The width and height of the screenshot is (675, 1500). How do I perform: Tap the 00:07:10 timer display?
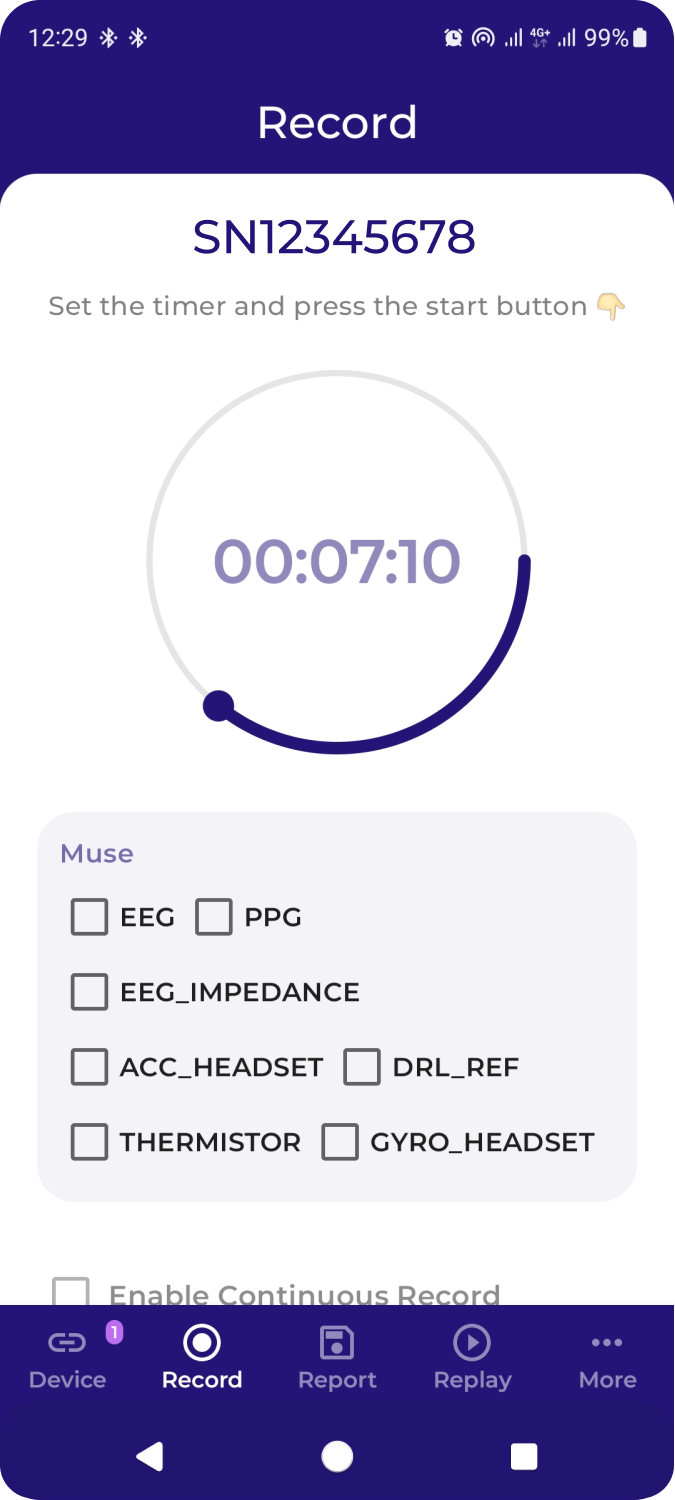pyautogui.click(x=337, y=562)
